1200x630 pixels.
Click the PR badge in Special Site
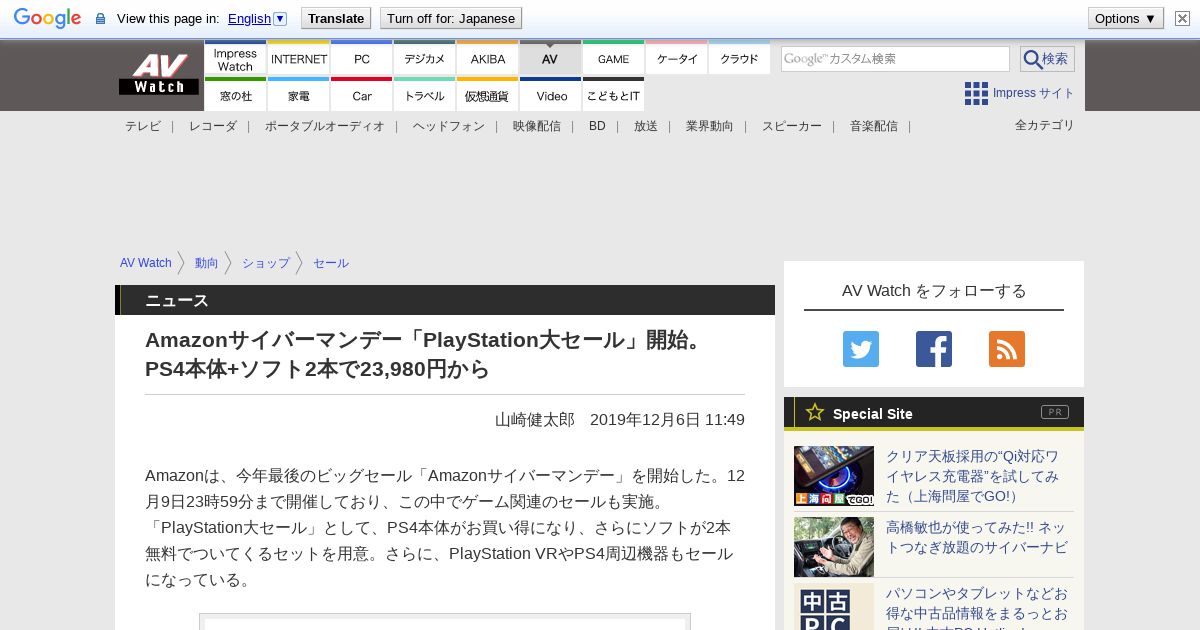tap(1055, 412)
